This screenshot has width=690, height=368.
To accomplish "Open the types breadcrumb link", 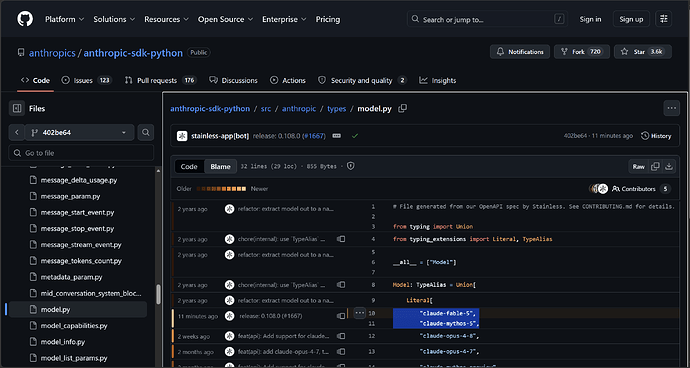I will point(337,109).
